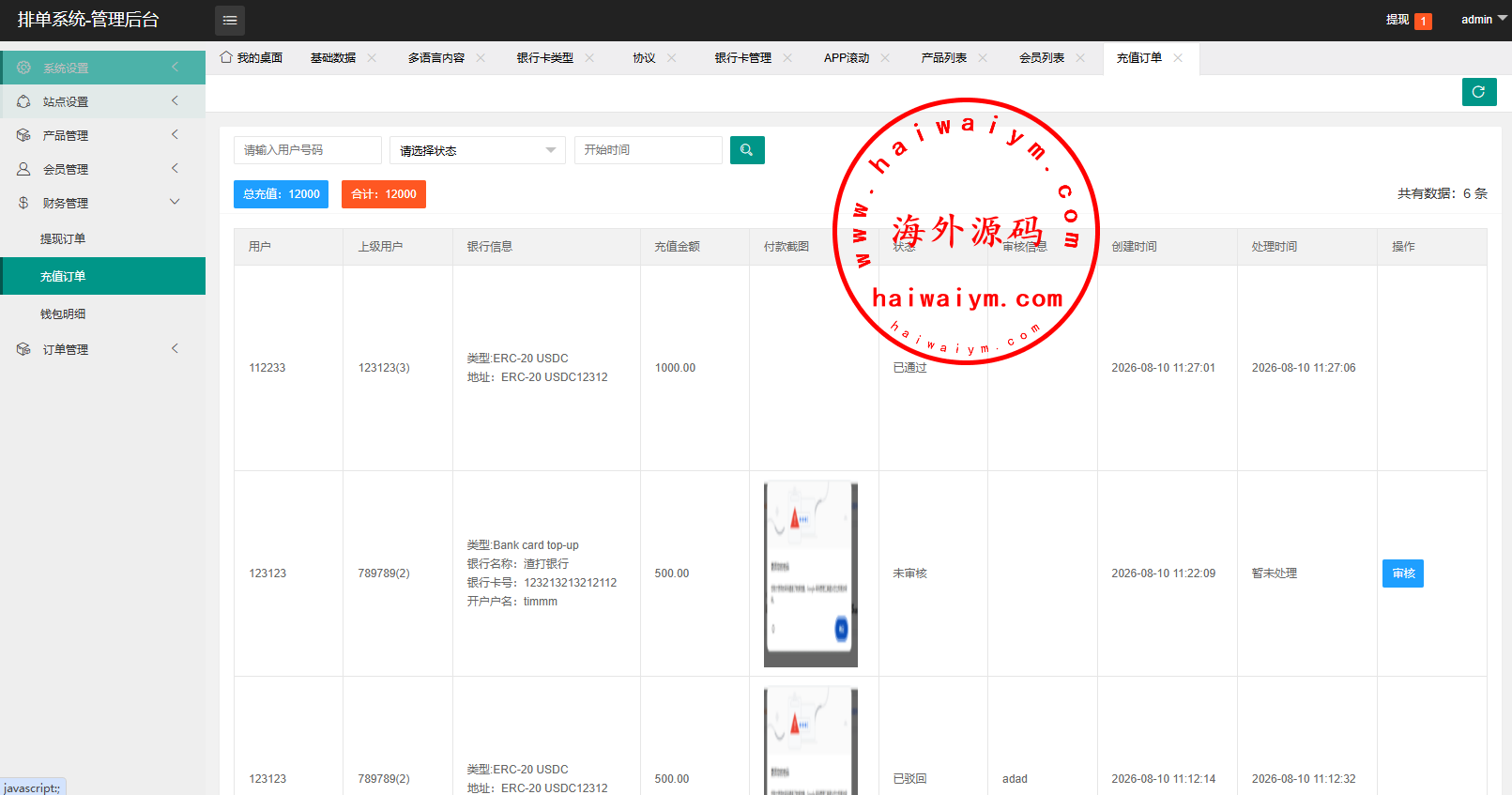Click the orange withdrawal notification badge
The height and width of the screenshot is (795, 1512).
[x=1424, y=21]
